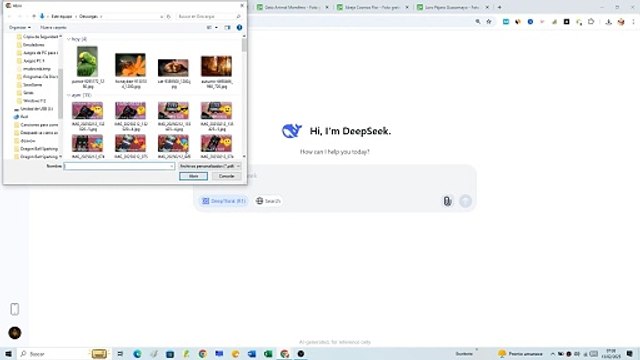Open Excel from the taskbar
This screenshot has width=640, height=360.
point(268,354)
